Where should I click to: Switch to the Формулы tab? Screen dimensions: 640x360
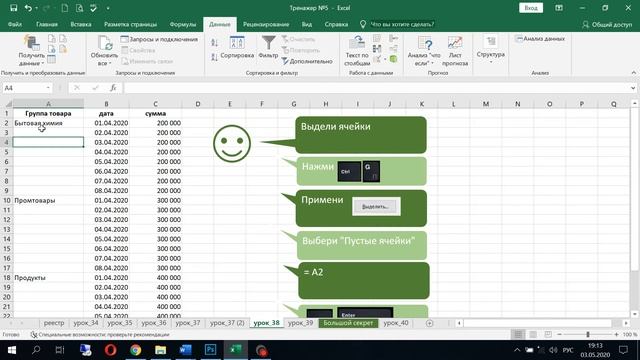coord(183,24)
